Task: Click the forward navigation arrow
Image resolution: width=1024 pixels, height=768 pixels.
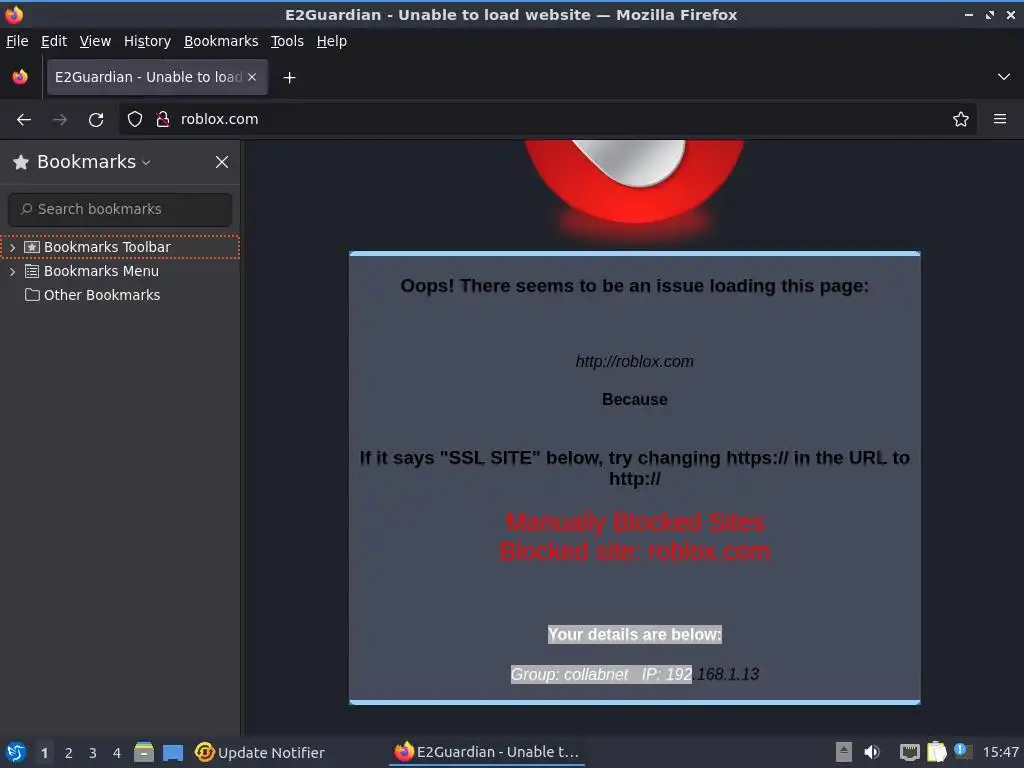Action: tap(59, 120)
